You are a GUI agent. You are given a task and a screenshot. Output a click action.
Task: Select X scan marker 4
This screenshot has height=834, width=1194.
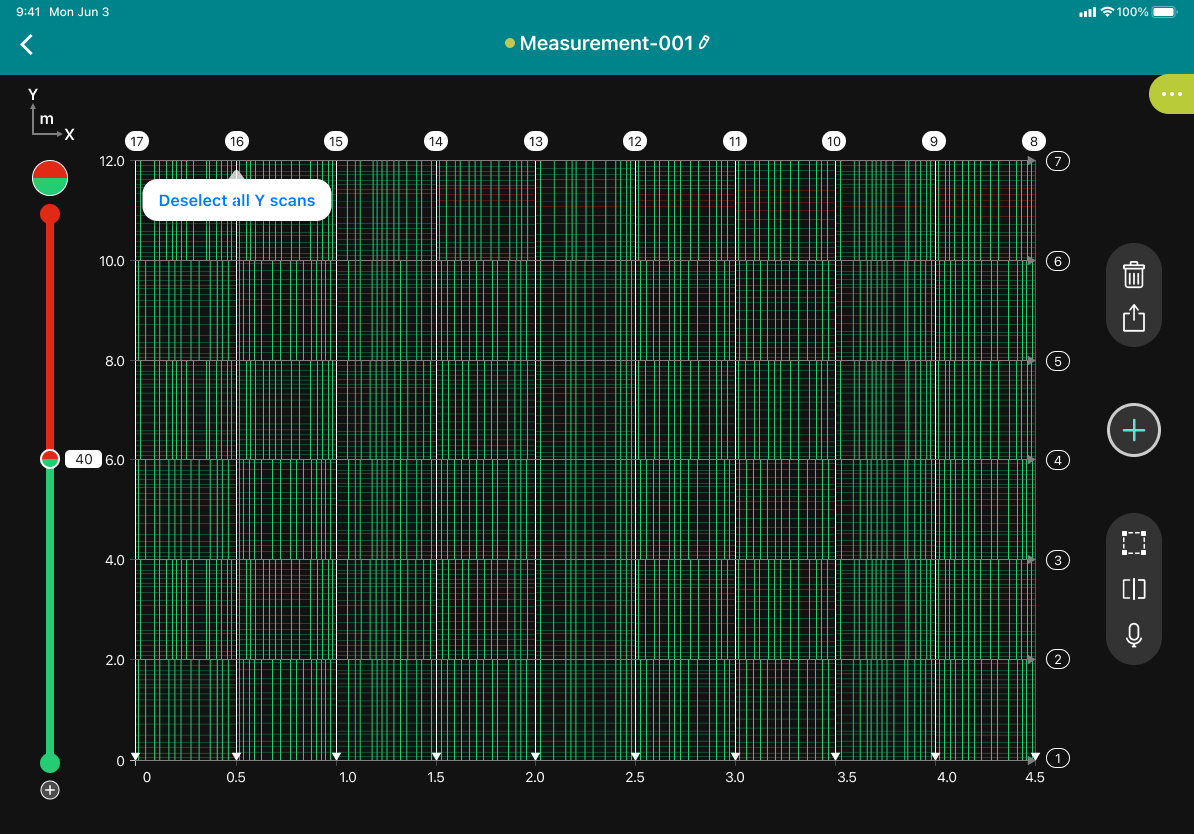(1058, 460)
